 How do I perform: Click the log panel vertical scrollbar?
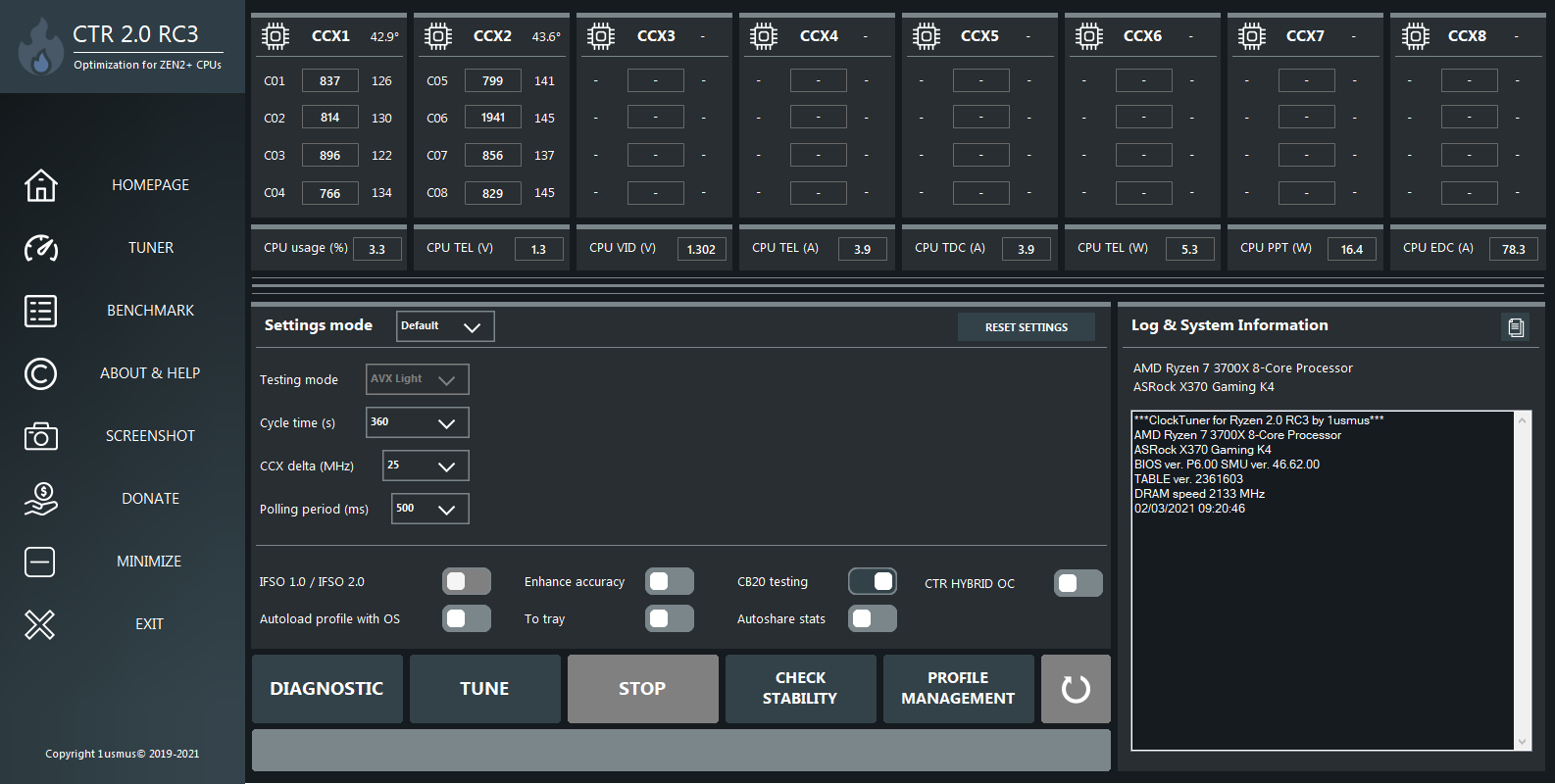click(1522, 580)
